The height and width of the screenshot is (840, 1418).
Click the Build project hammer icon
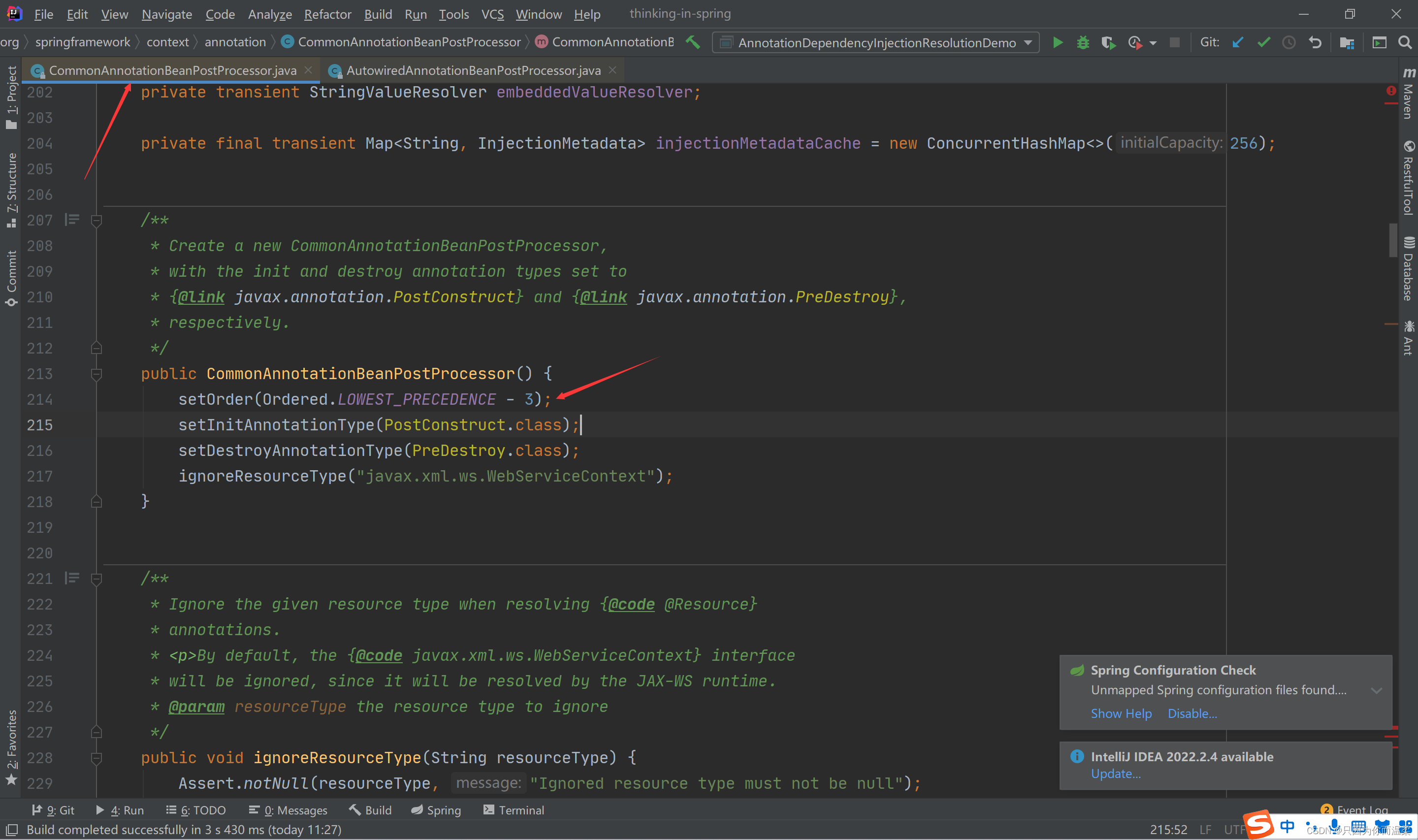pyautogui.click(x=693, y=42)
